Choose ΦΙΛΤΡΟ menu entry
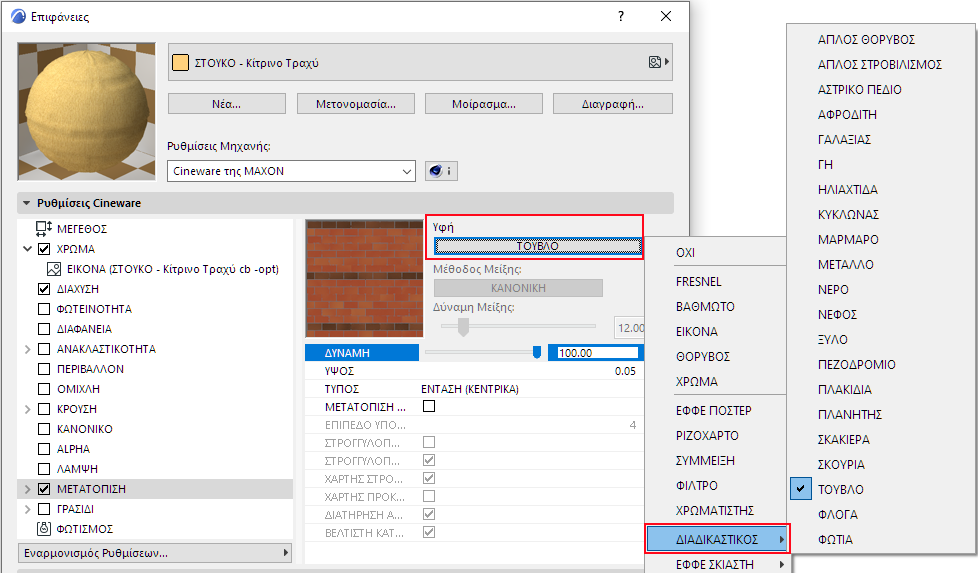The height and width of the screenshot is (573, 978). tap(697, 485)
